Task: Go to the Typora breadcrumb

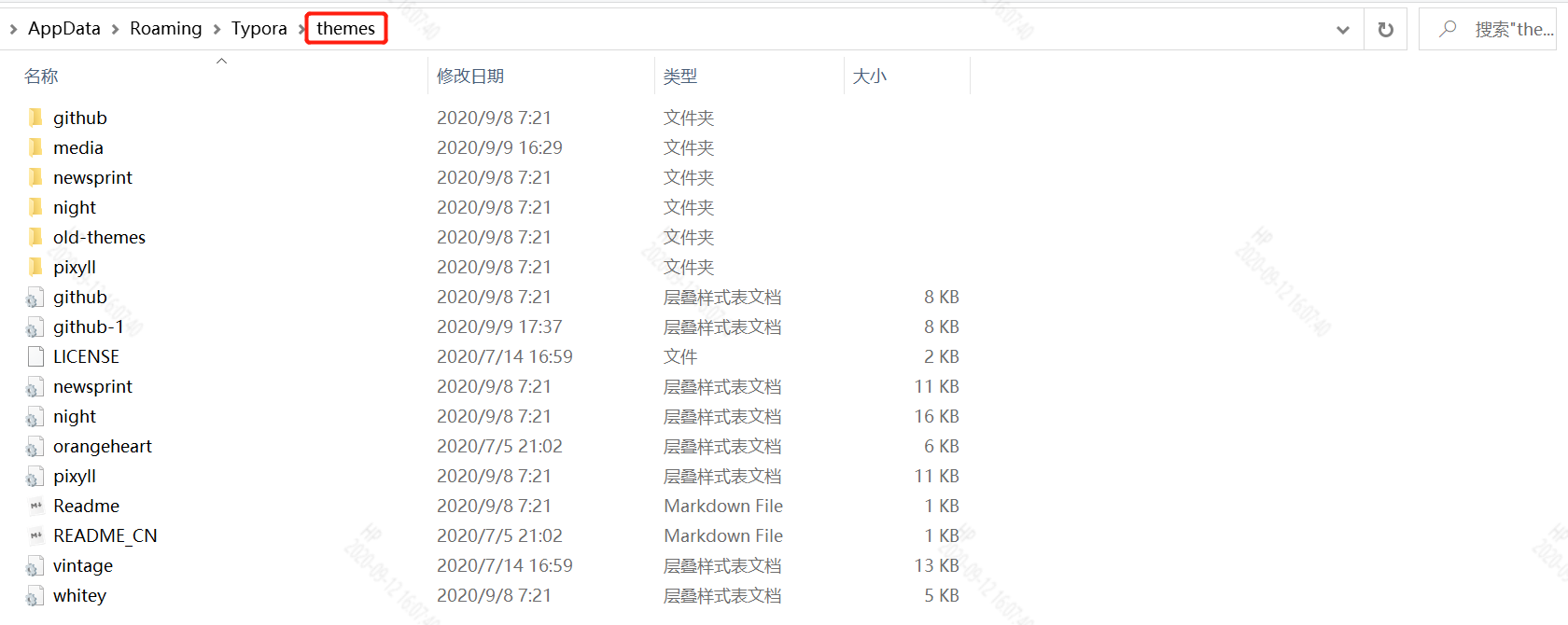Action: [259, 29]
